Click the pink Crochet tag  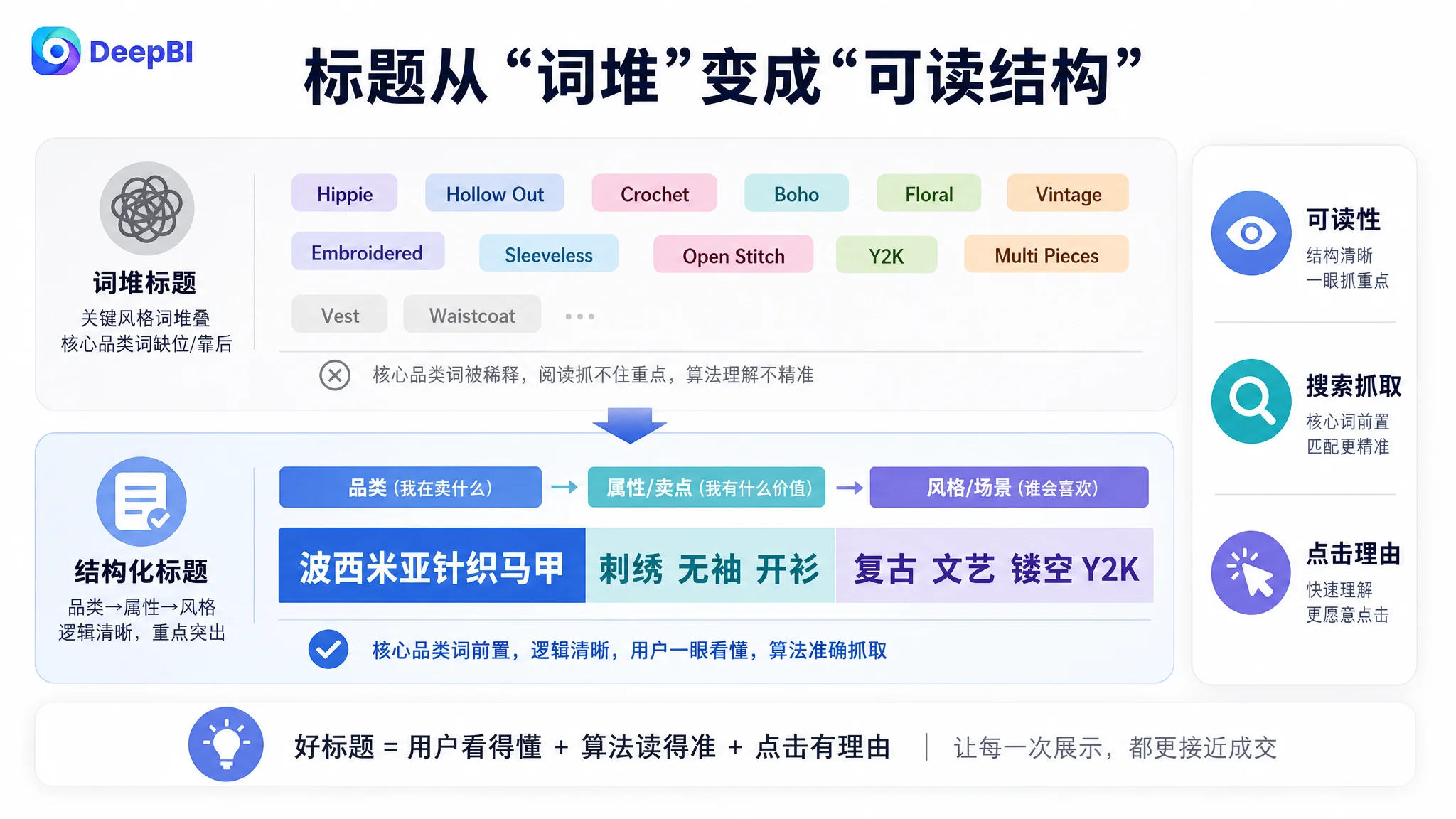click(x=655, y=193)
